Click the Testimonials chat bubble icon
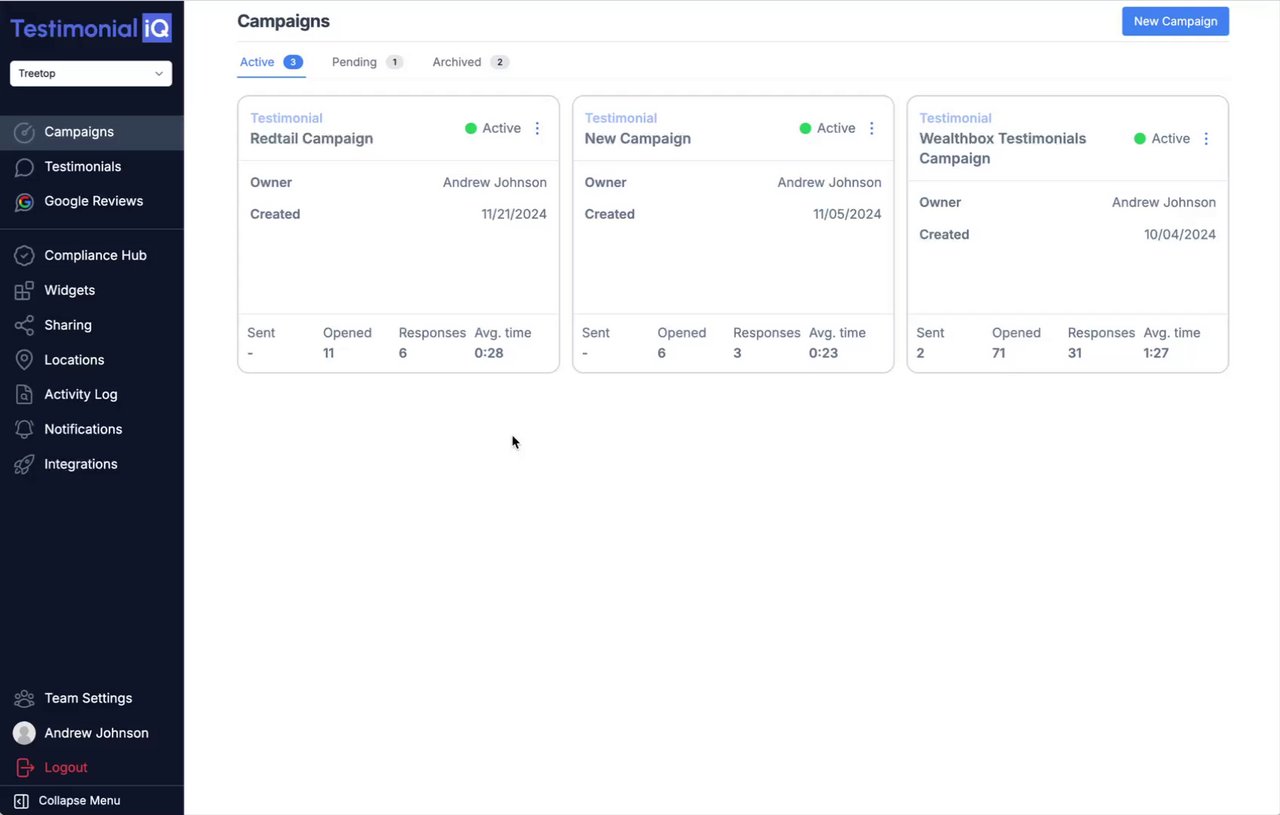Image resolution: width=1280 pixels, height=815 pixels. click(x=24, y=167)
